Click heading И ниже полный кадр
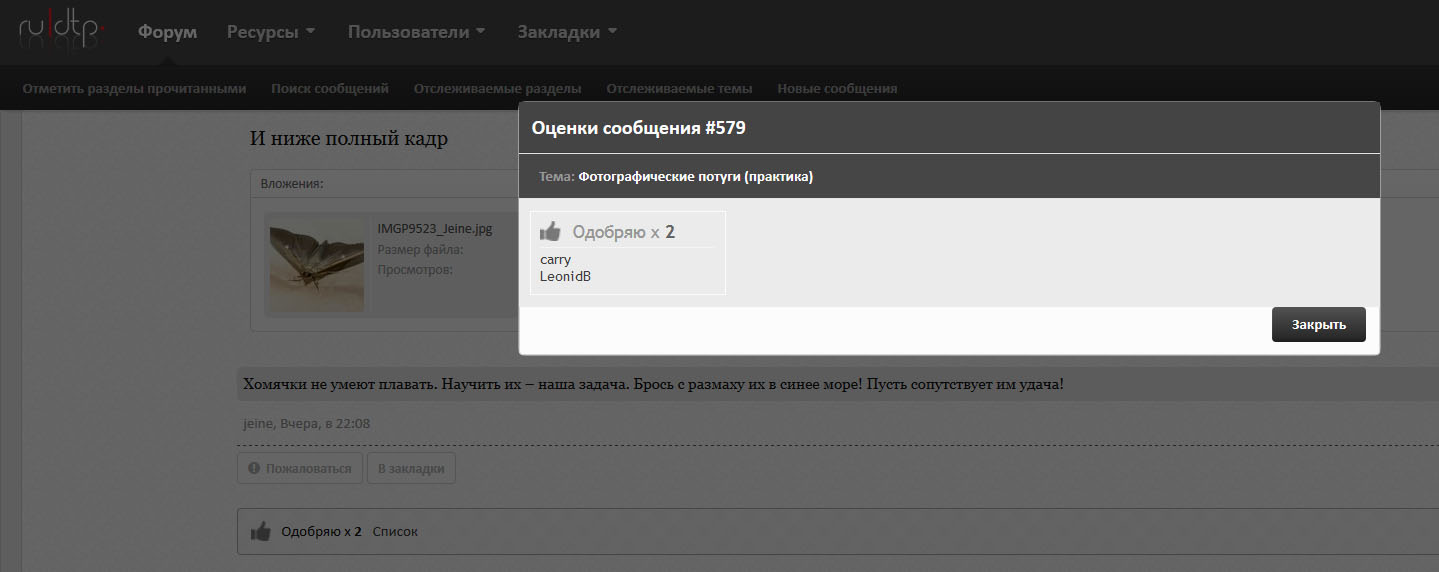The image size is (1439, 572). click(x=349, y=138)
